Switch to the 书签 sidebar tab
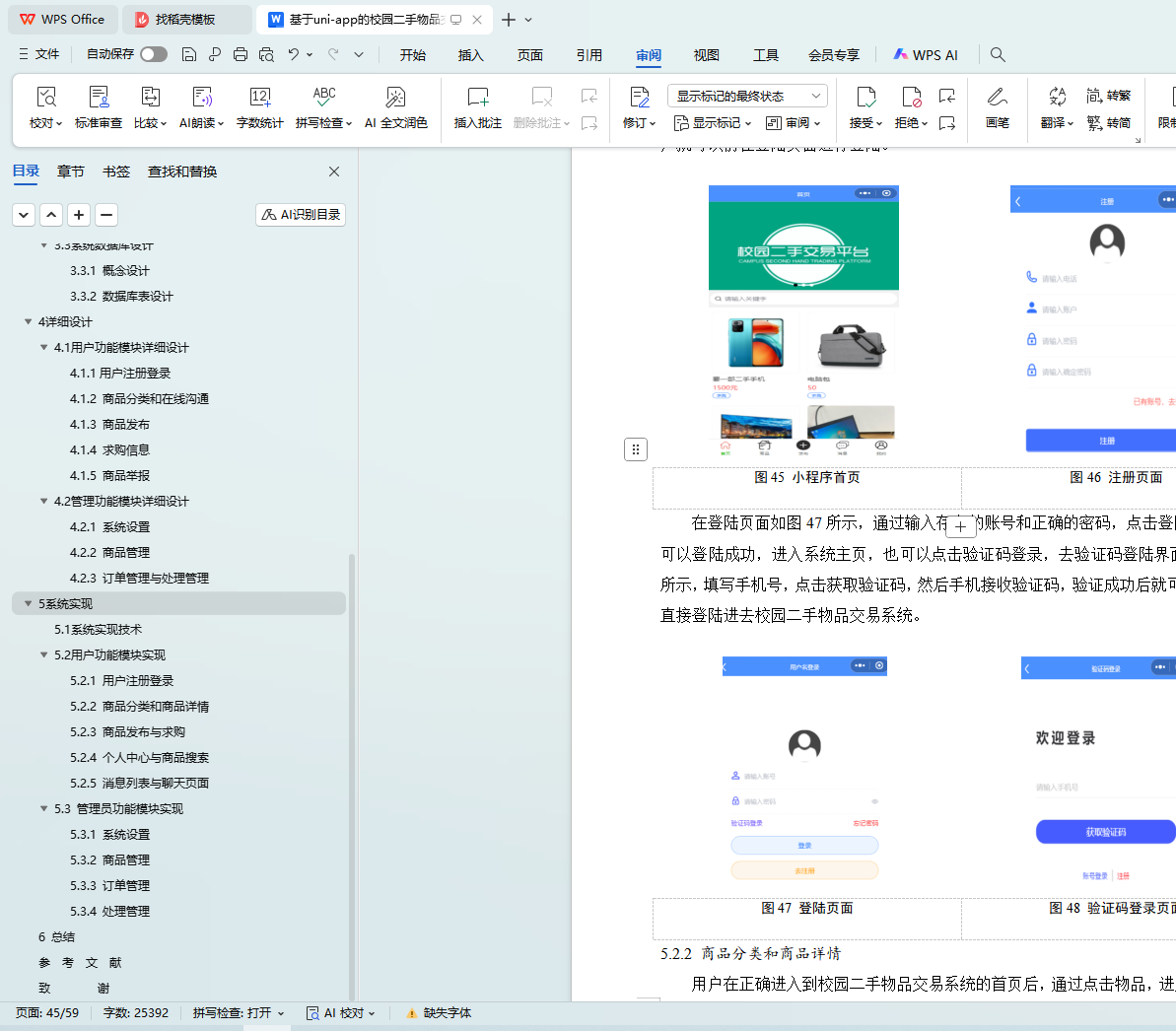1176x1031 pixels. pos(116,172)
